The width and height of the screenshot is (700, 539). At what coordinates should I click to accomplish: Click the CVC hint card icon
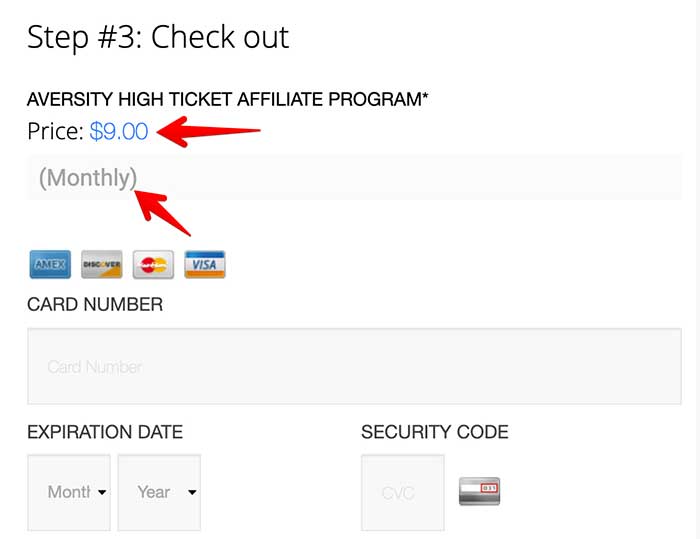[x=479, y=491]
